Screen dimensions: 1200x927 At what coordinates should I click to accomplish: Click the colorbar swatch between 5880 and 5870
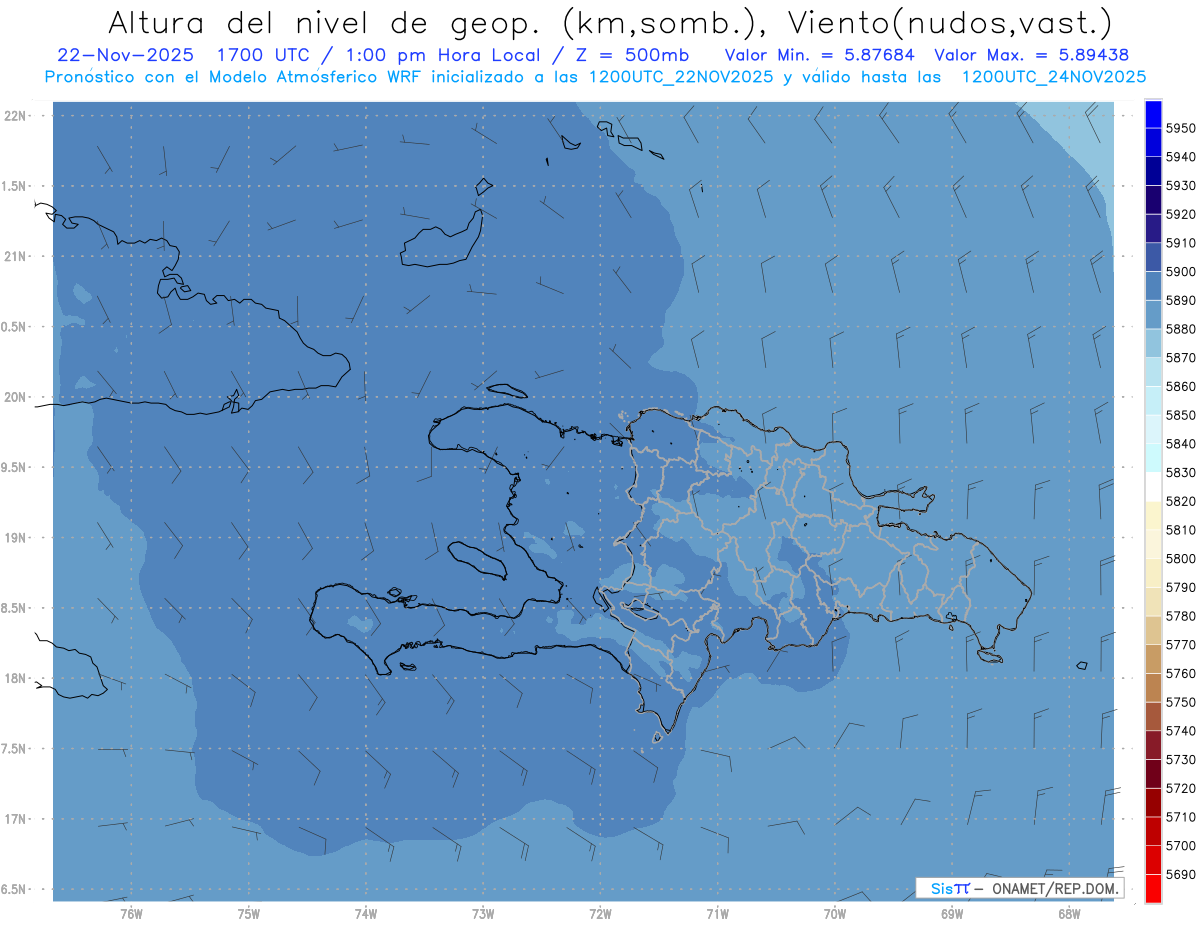(x=1153, y=343)
